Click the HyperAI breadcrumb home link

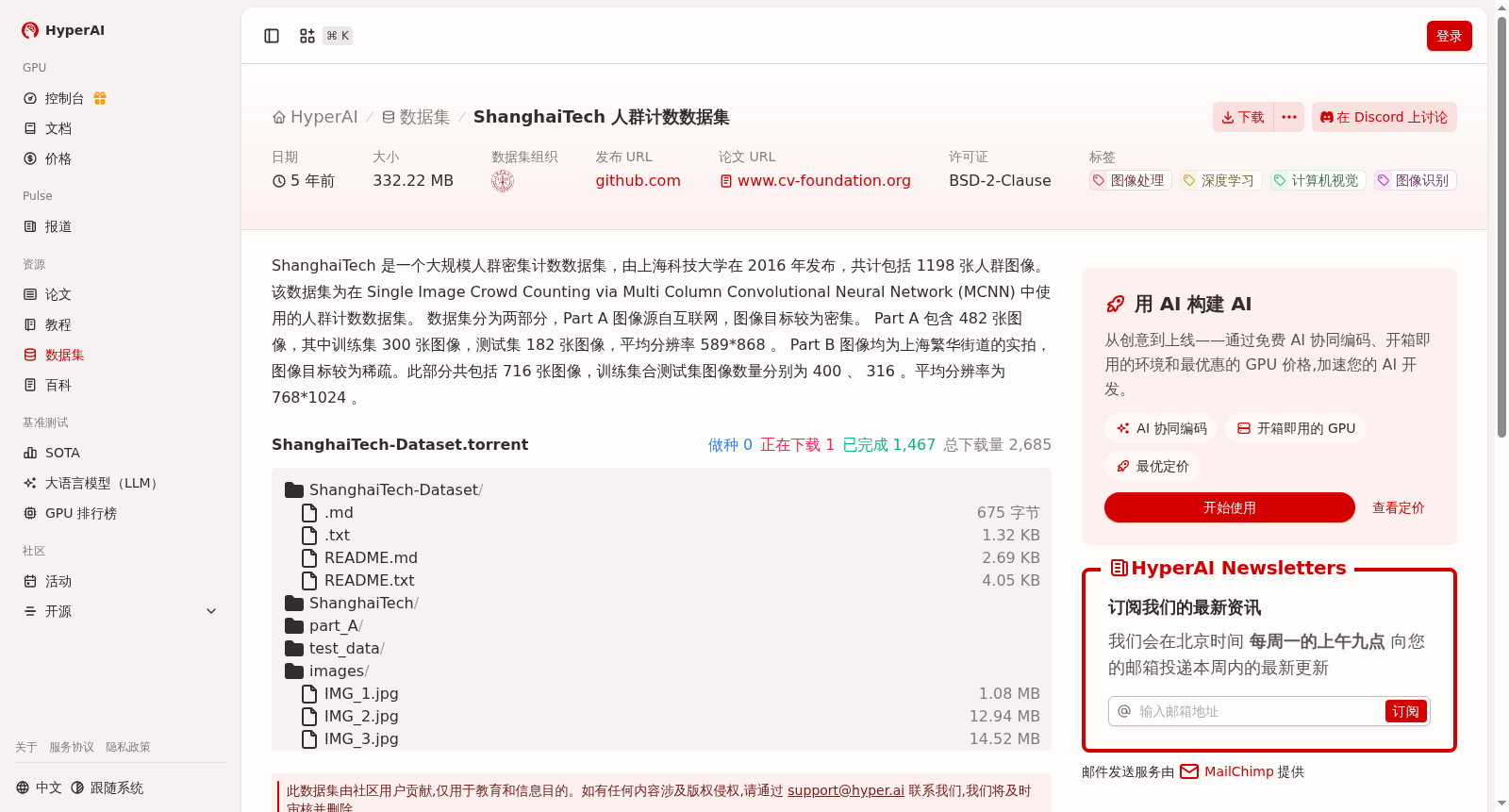pyautogui.click(x=315, y=117)
